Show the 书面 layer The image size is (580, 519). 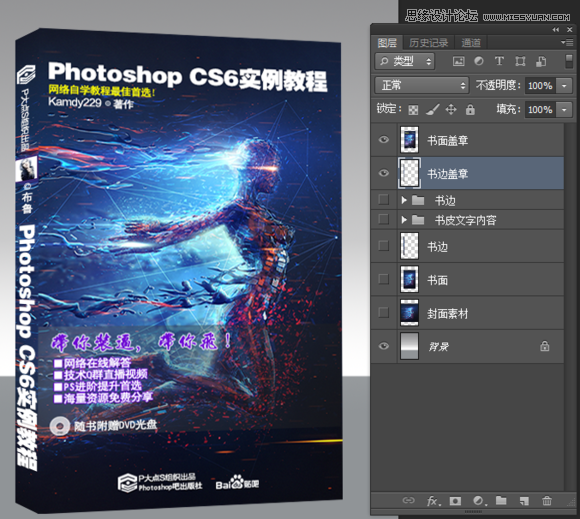[x=384, y=279]
